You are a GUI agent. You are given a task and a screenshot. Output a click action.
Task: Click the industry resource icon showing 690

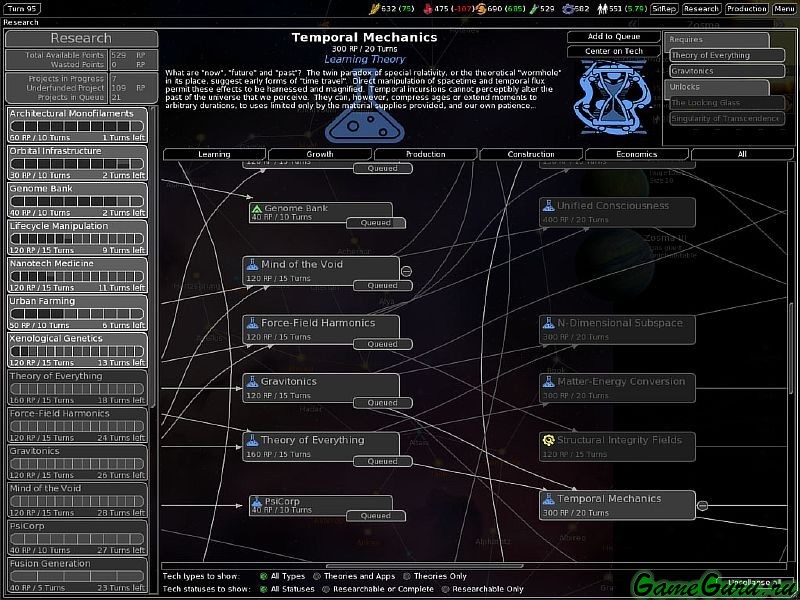(481, 9)
